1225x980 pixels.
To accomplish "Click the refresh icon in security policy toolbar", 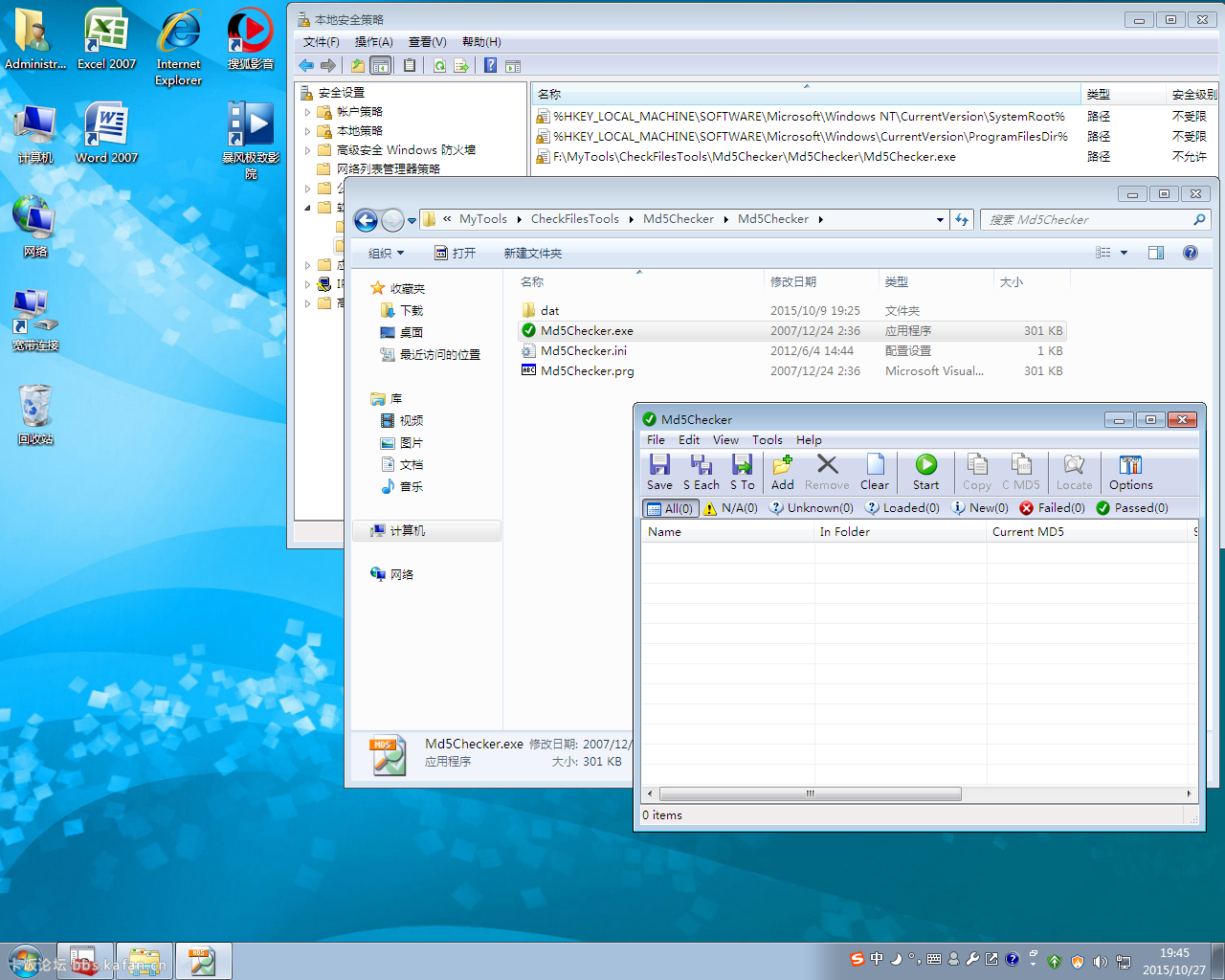I will pyautogui.click(x=439, y=65).
